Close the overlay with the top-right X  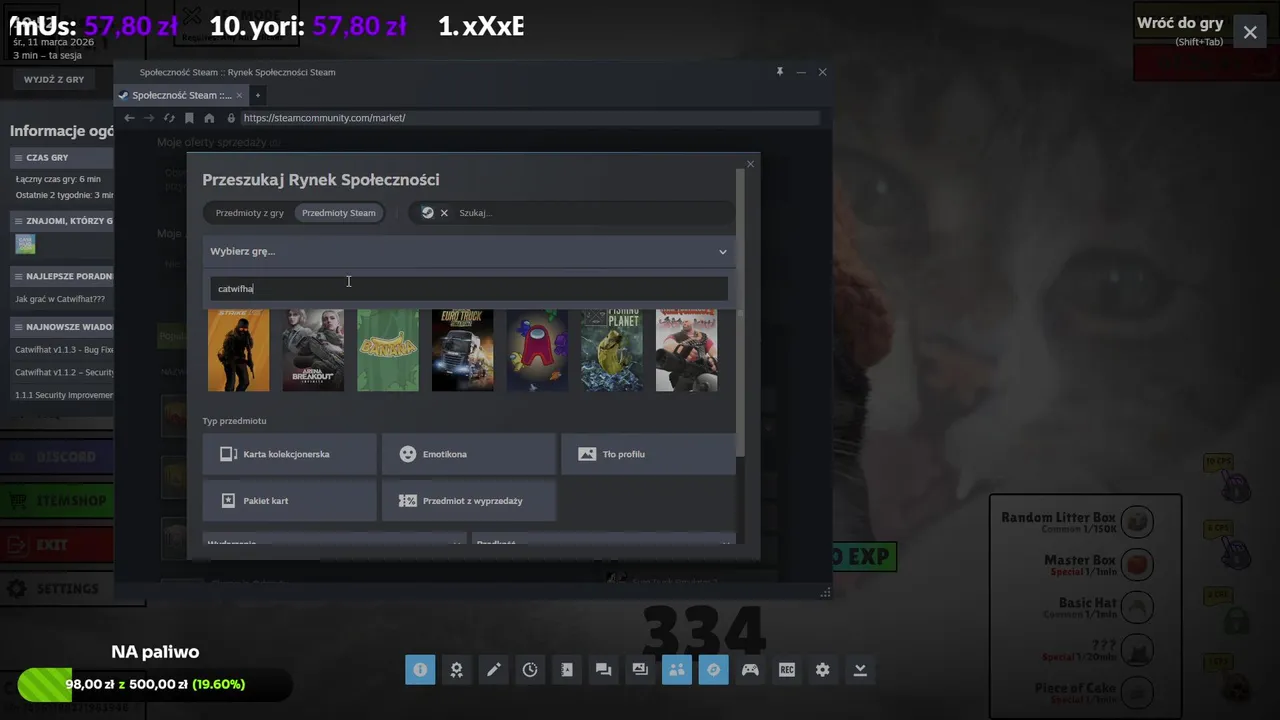(x=1250, y=32)
